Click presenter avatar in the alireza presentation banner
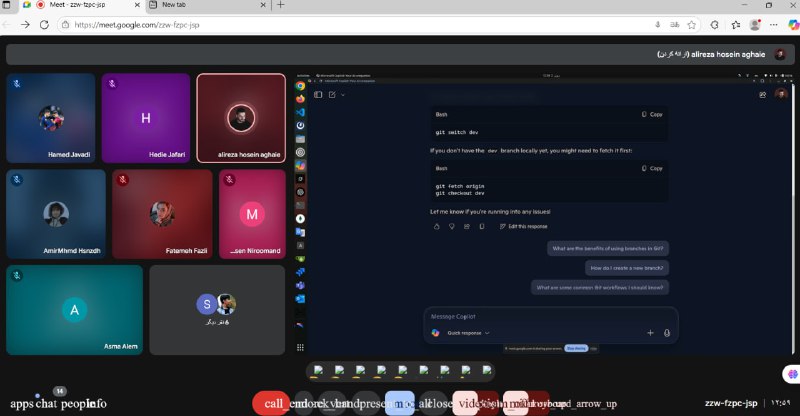Screen dimensions: 800x416 [780, 54]
